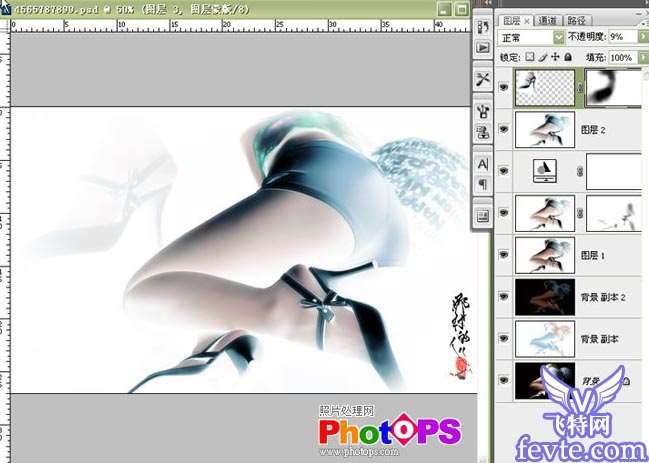Maximize the document window
The height and width of the screenshot is (463, 649).
[462, 9]
